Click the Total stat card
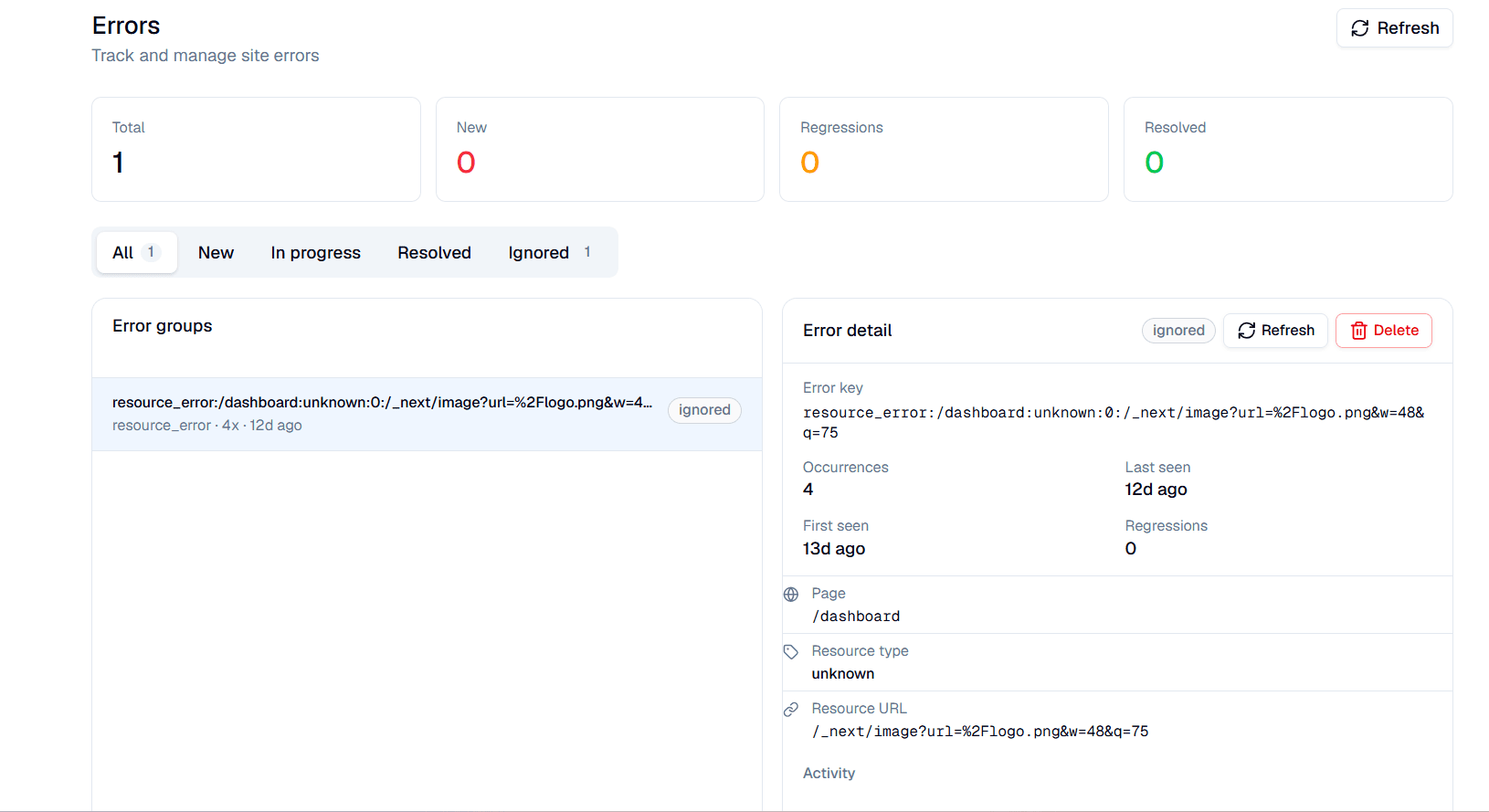 tap(256, 149)
